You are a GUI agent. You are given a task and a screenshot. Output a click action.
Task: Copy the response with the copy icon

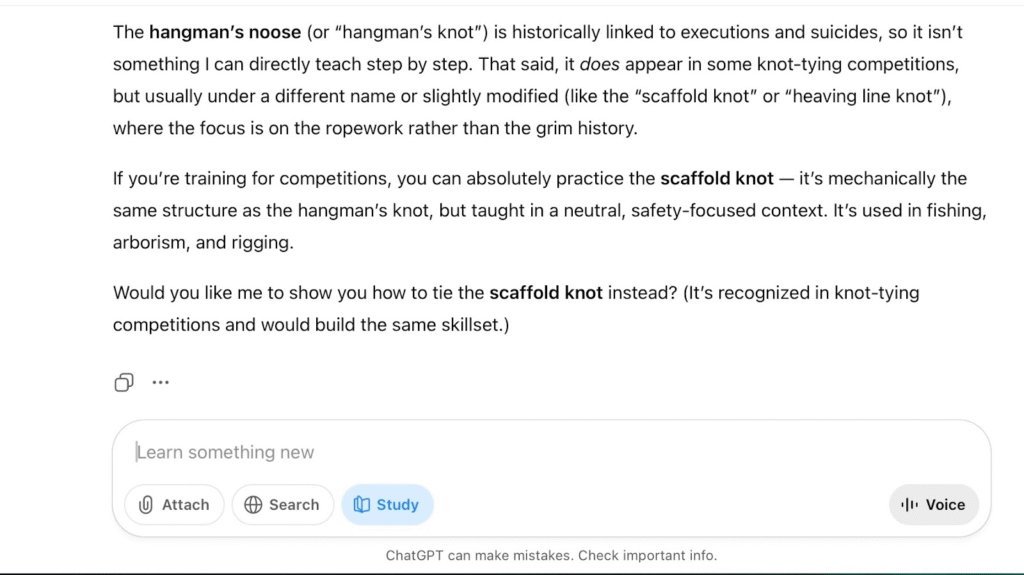coord(124,382)
